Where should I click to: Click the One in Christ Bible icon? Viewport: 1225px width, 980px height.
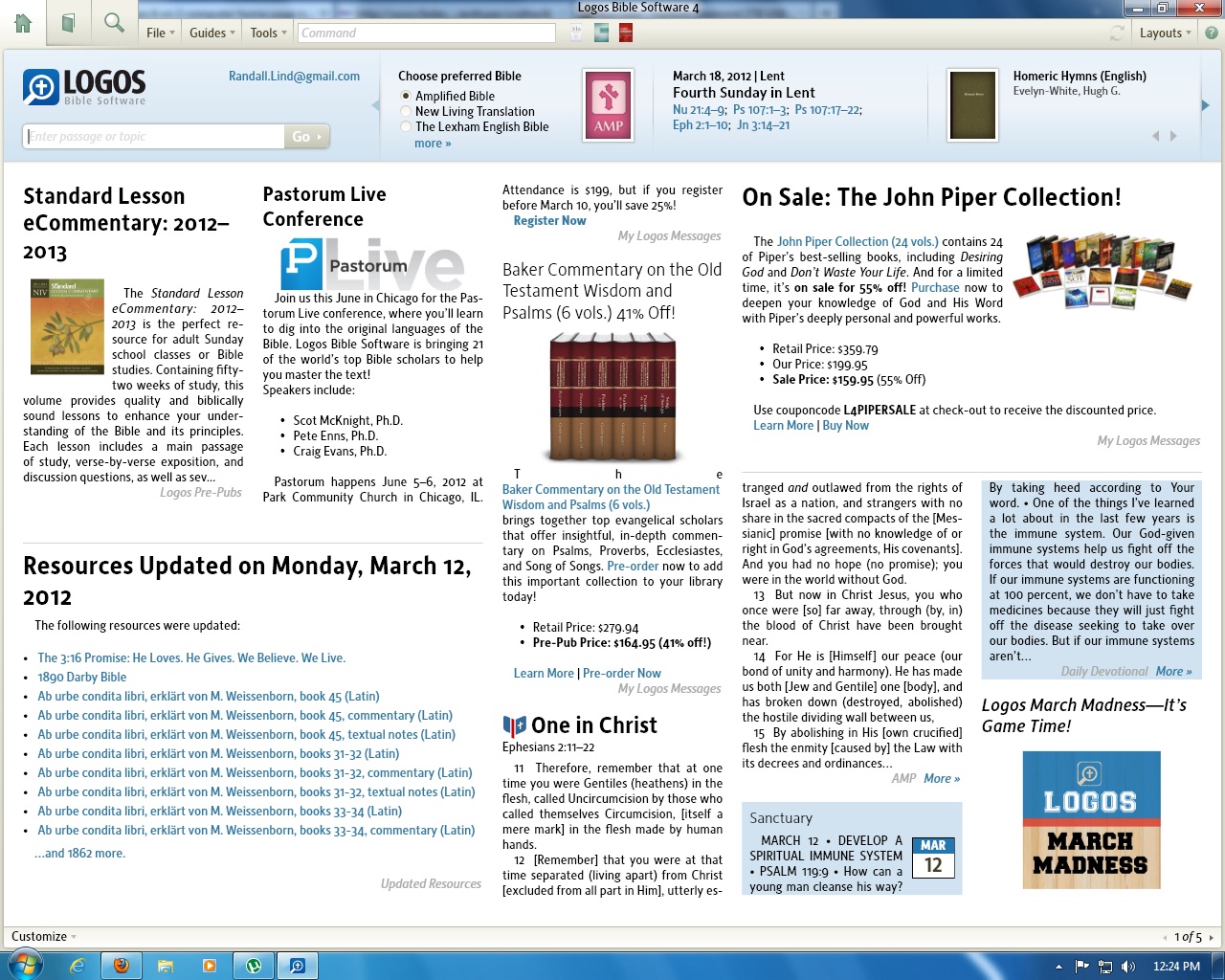[515, 725]
